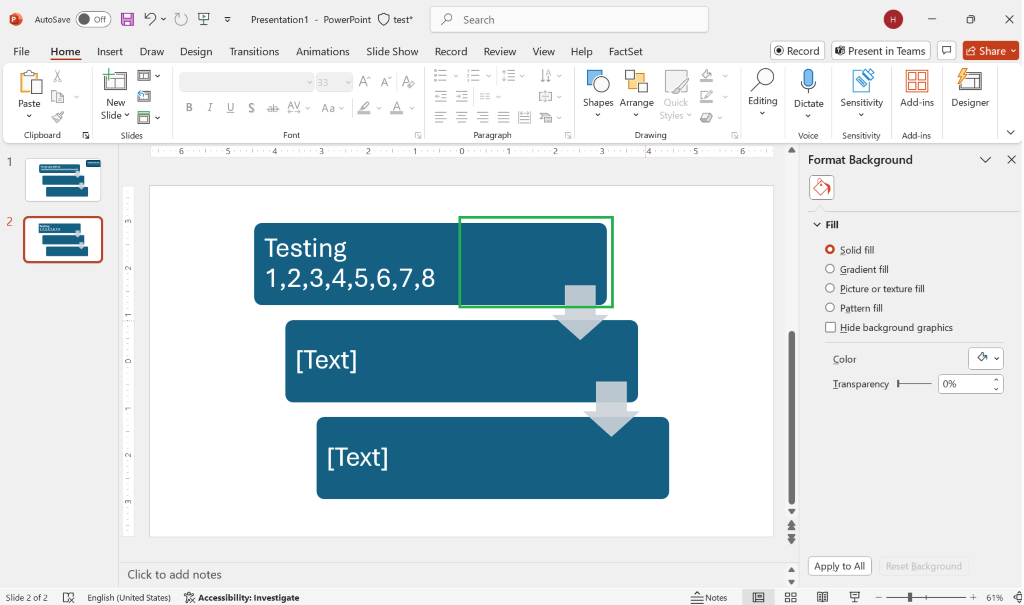Image resolution: width=1024 pixels, height=605 pixels.
Task: Open the fill Color dropdown
Action: click(985, 358)
